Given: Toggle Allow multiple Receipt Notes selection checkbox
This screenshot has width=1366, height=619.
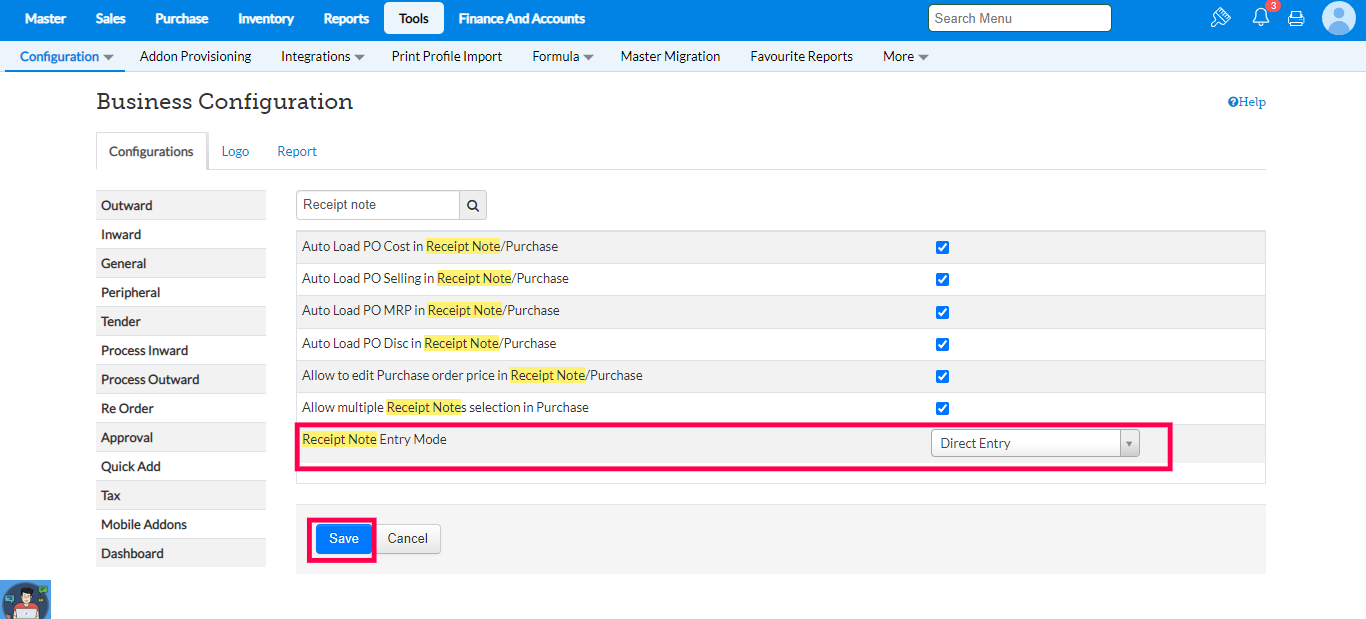Looking at the screenshot, I should click(942, 408).
